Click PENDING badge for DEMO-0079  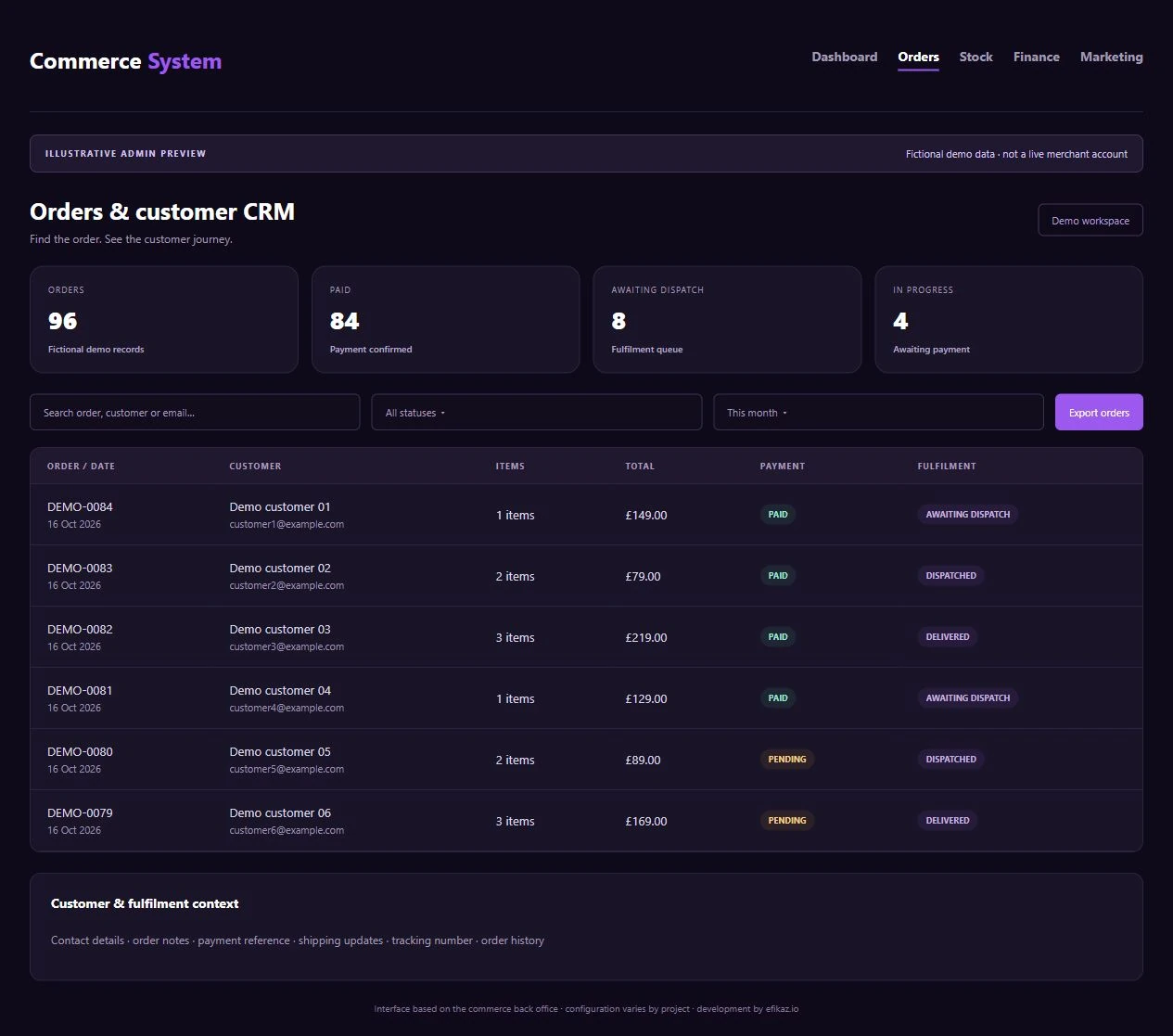click(x=787, y=821)
